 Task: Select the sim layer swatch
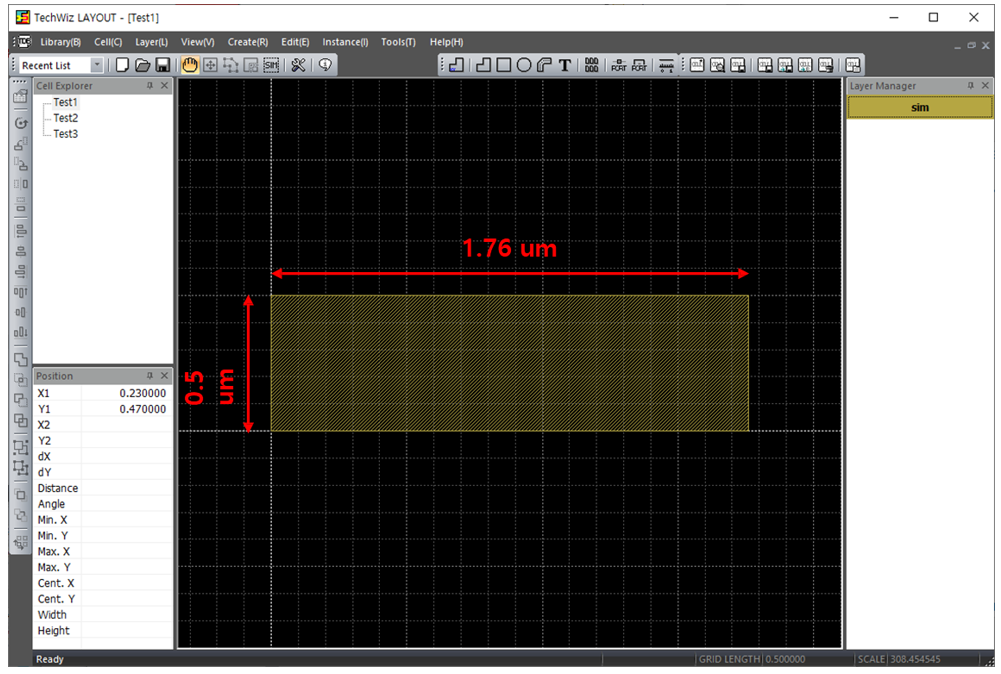click(920, 107)
